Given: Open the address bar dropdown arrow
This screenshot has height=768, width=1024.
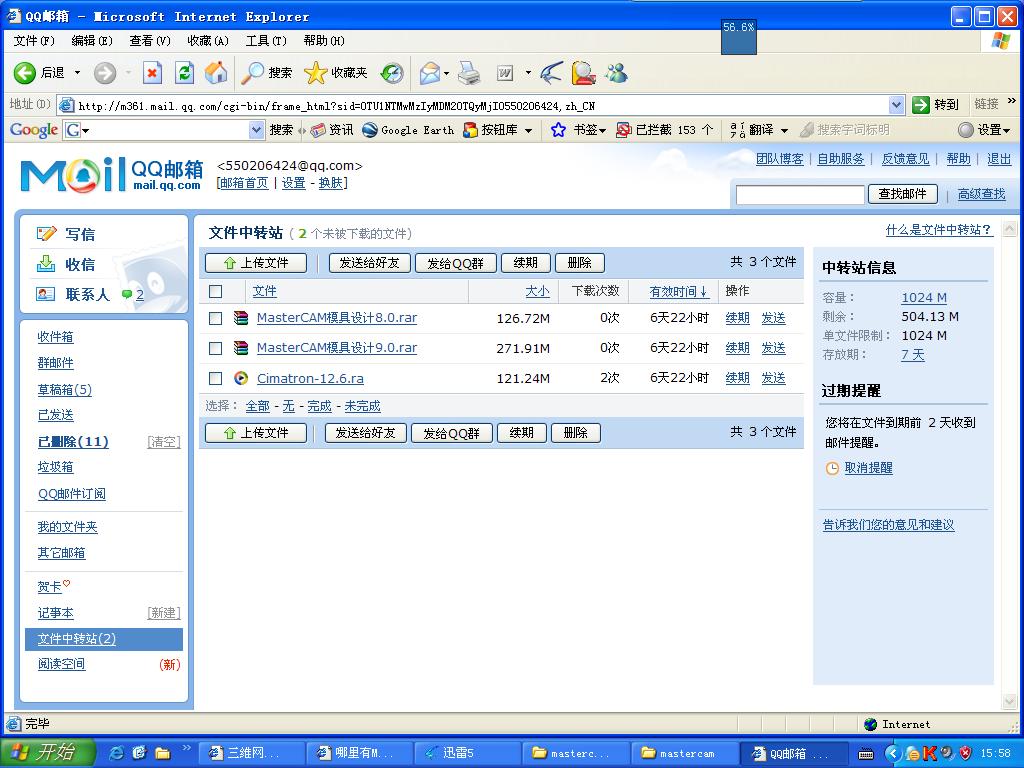Looking at the screenshot, I should [897, 104].
